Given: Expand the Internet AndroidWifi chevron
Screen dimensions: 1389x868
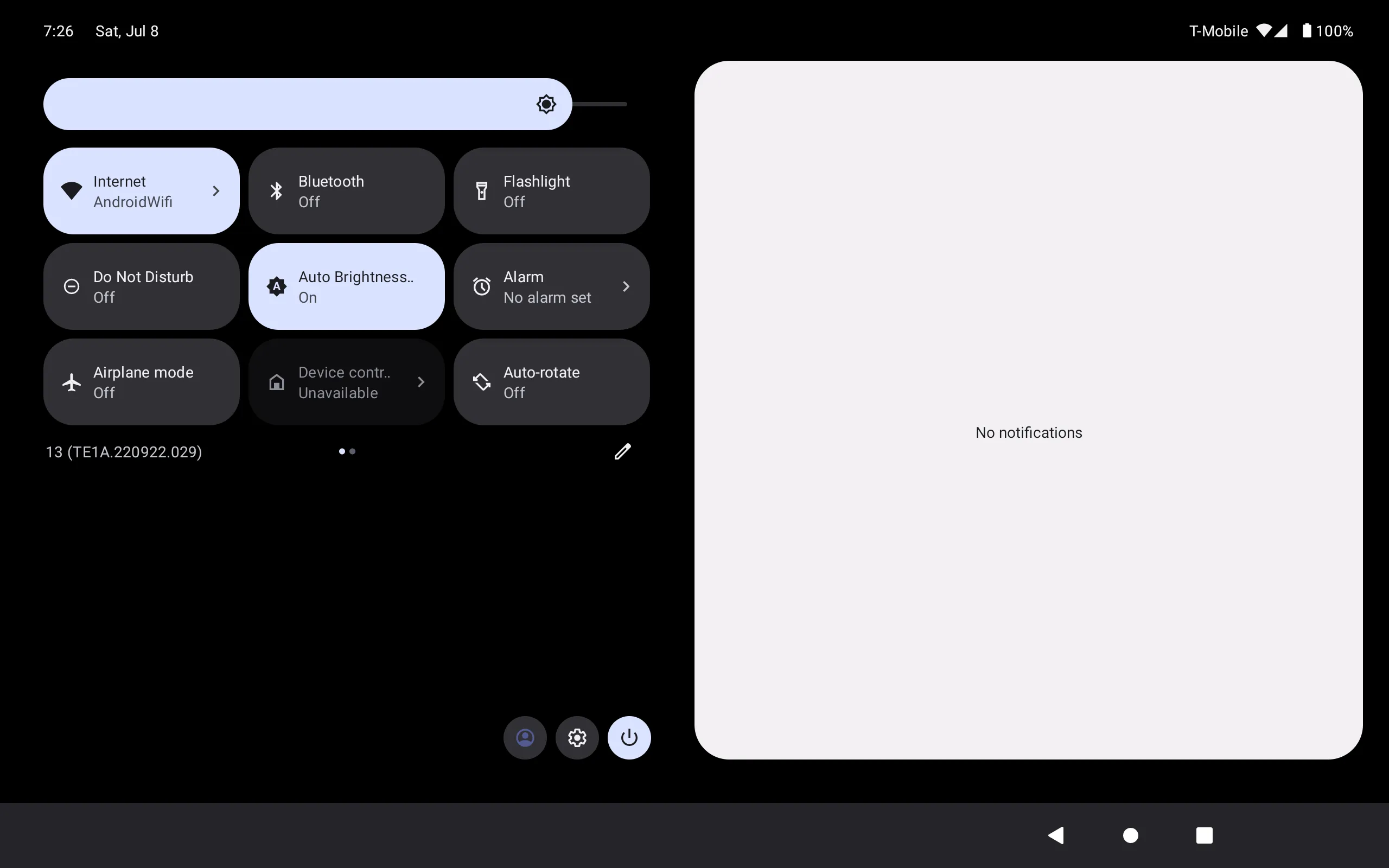Looking at the screenshot, I should point(217,190).
